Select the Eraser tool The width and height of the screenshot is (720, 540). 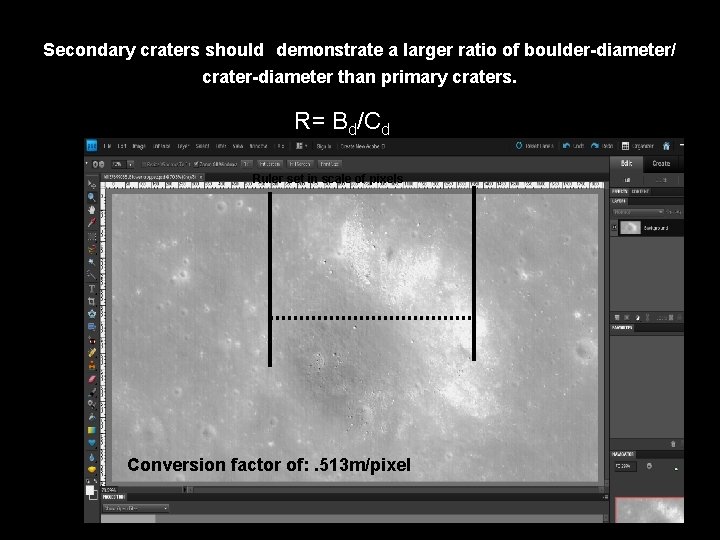tap(91, 379)
